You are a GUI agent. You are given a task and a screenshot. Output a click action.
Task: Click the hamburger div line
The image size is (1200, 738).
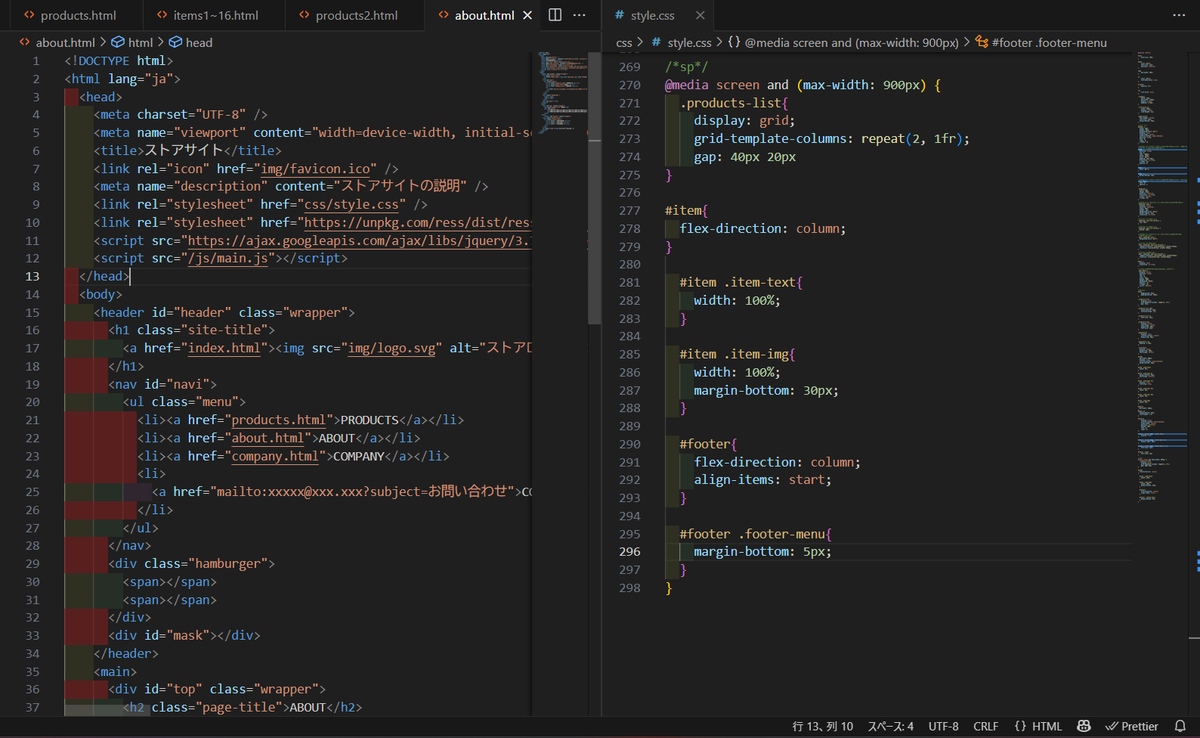192,564
